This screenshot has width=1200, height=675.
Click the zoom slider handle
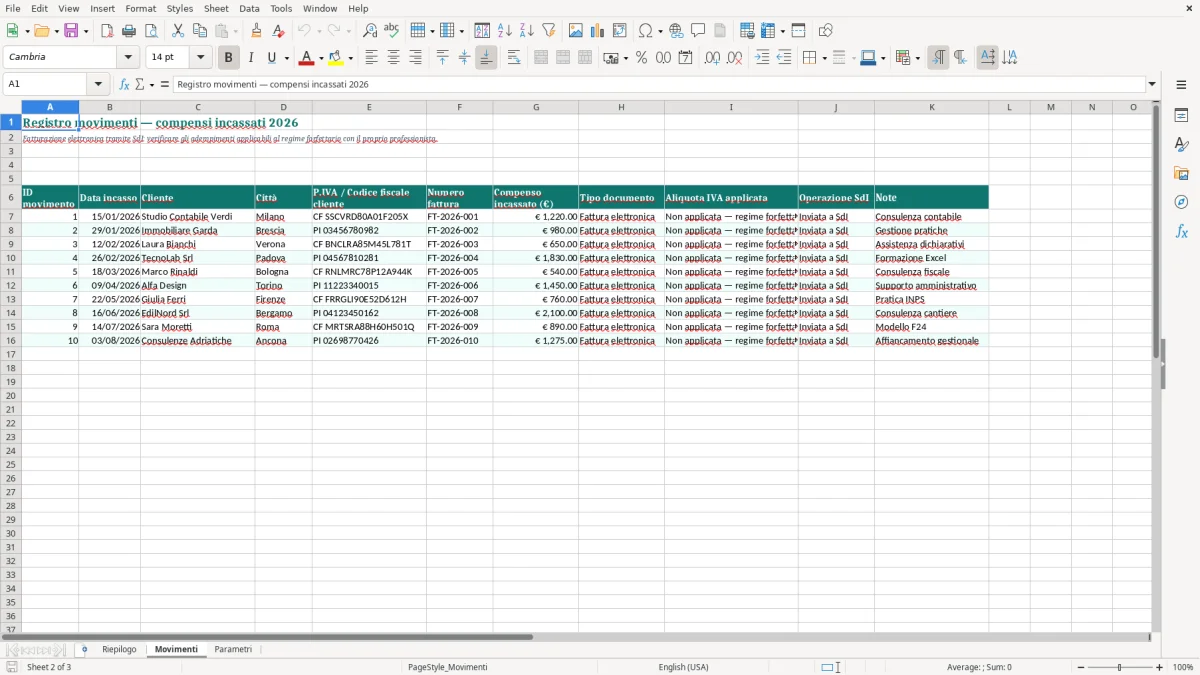tap(1120, 667)
